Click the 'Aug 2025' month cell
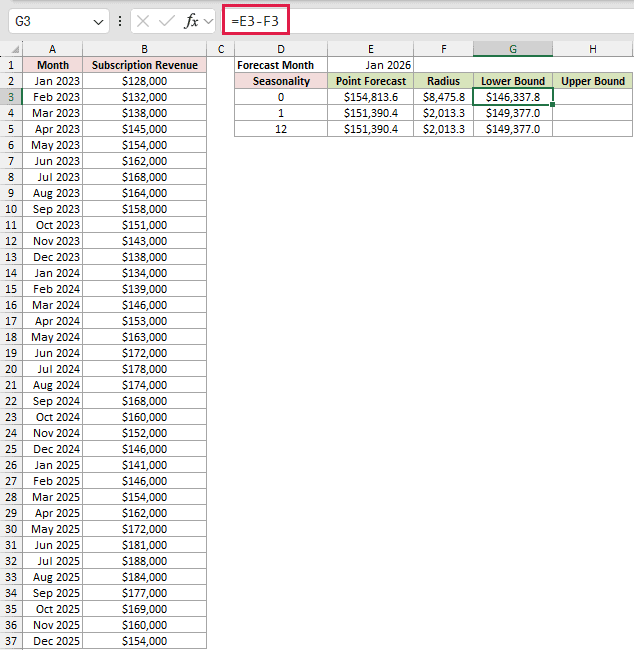The image size is (634, 650). (x=53, y=577)
